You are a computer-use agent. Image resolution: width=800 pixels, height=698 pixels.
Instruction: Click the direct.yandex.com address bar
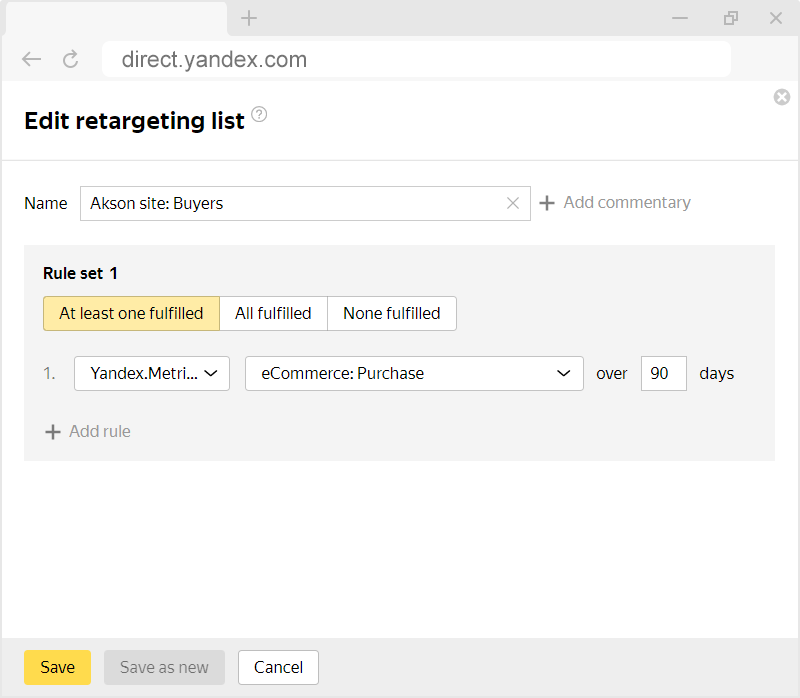(416, 59)
